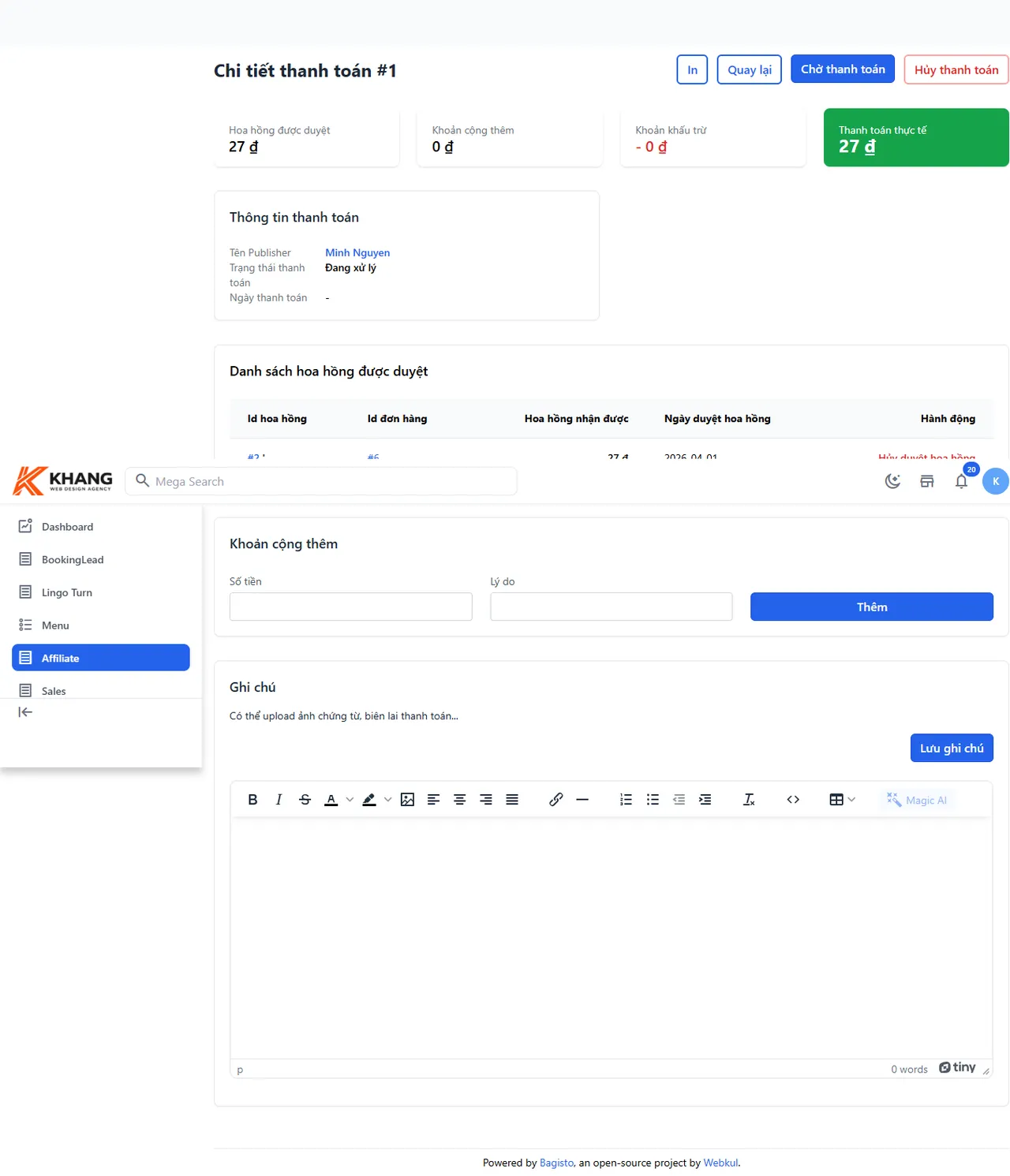Click the Số tiền input field
The image size is (1010, 1176).
coord(351,607)
